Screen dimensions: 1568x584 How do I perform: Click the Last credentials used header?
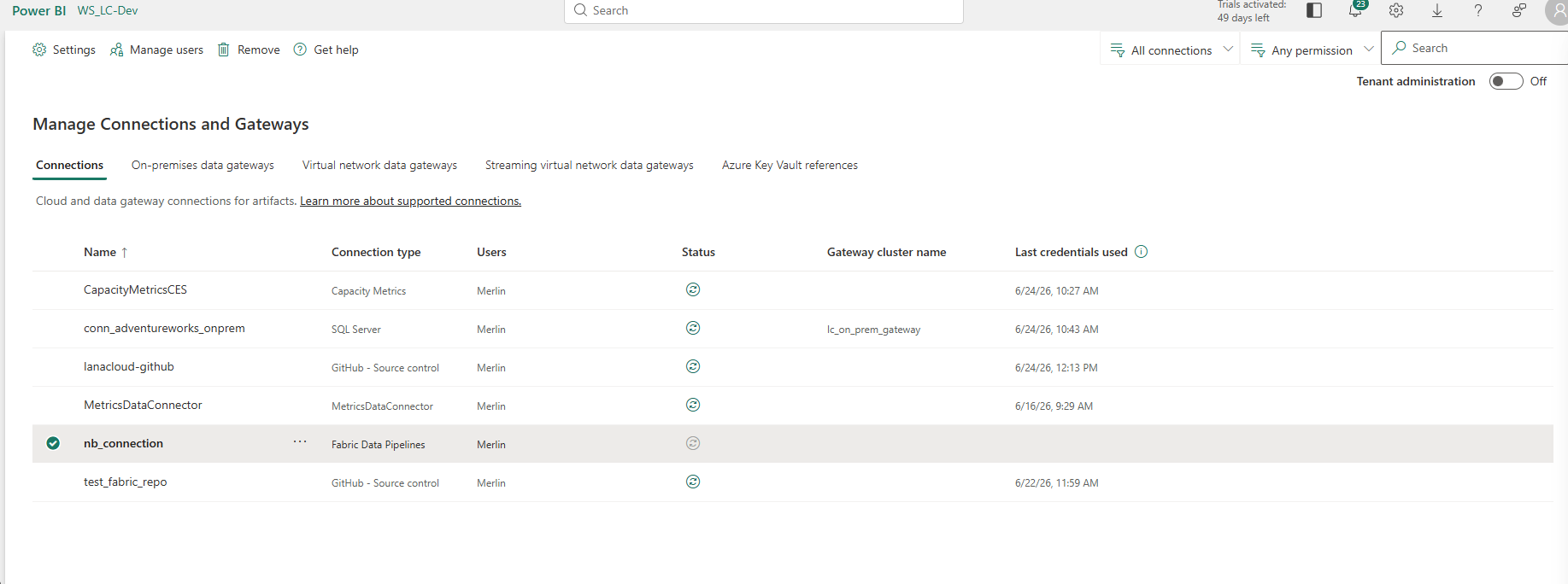(1072, 252)
